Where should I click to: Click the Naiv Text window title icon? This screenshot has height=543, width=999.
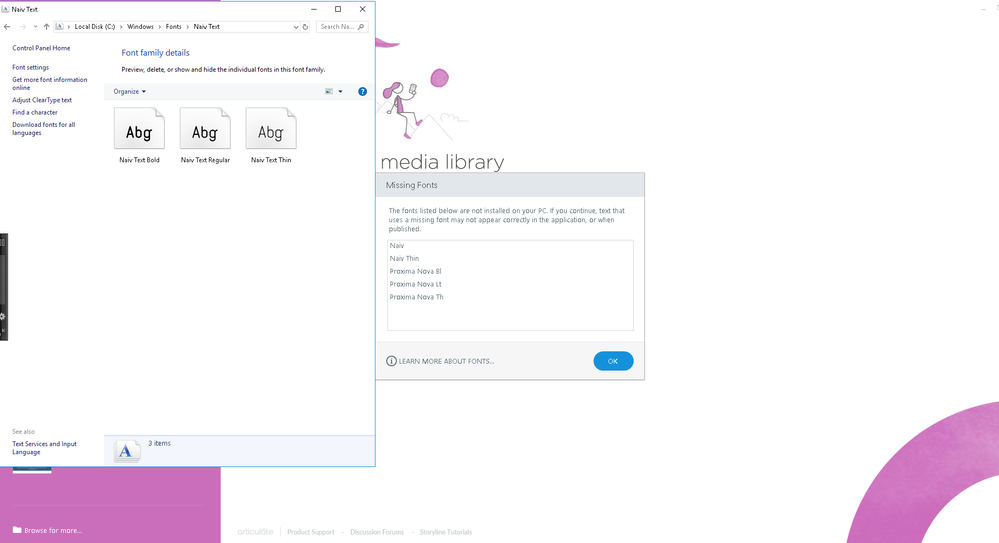tap(5, 9)
